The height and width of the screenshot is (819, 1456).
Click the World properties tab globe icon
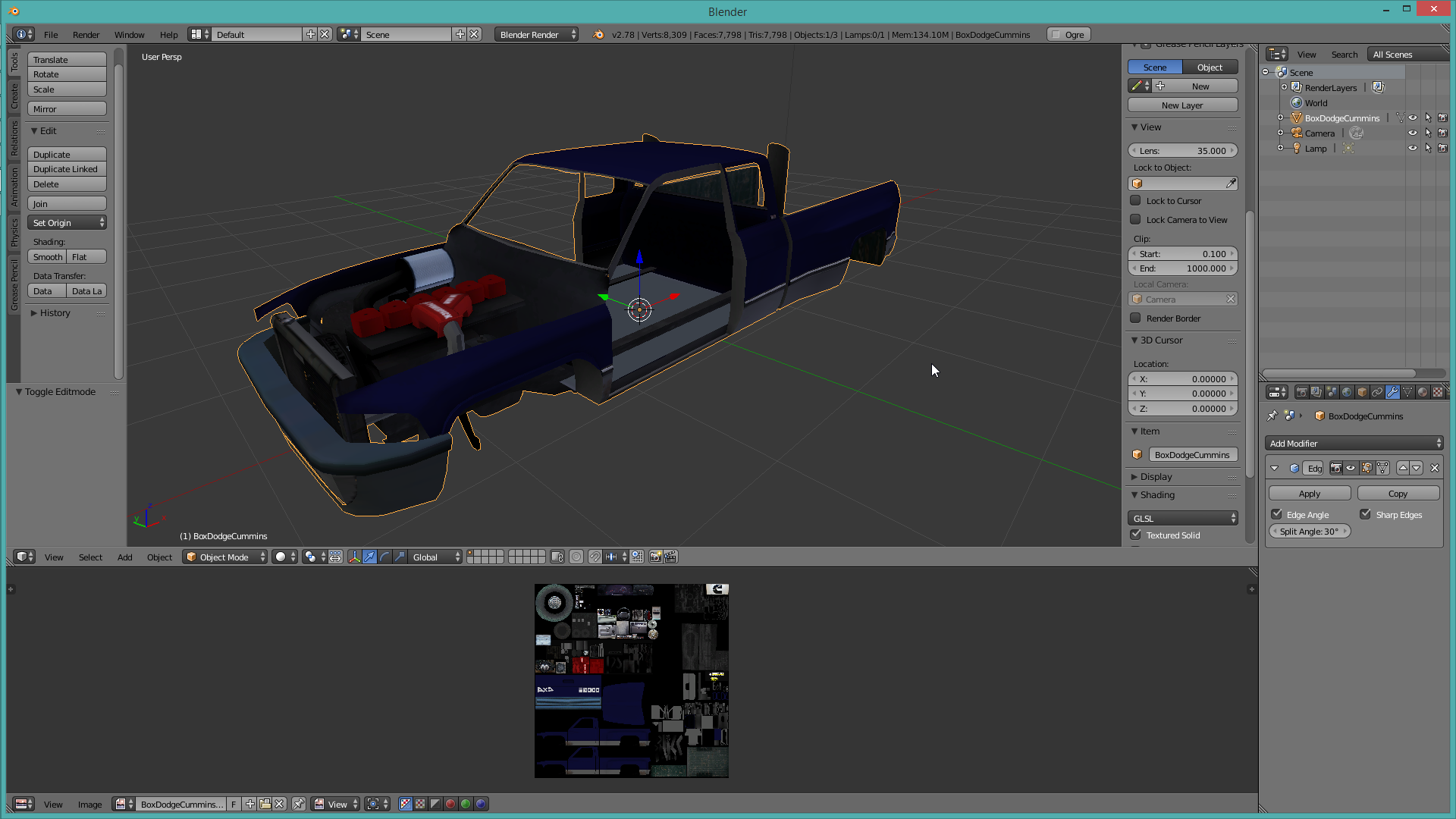[1347, 392]
